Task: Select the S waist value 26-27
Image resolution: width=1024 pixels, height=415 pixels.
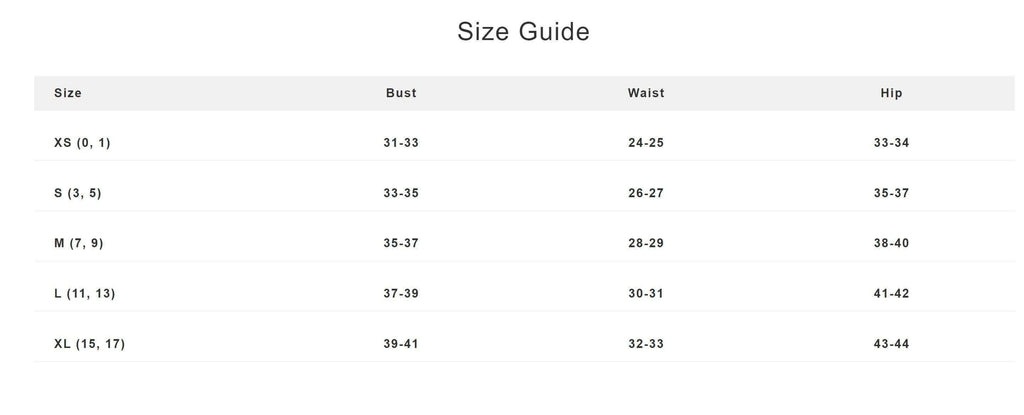Action: click(x=646, y=193)
